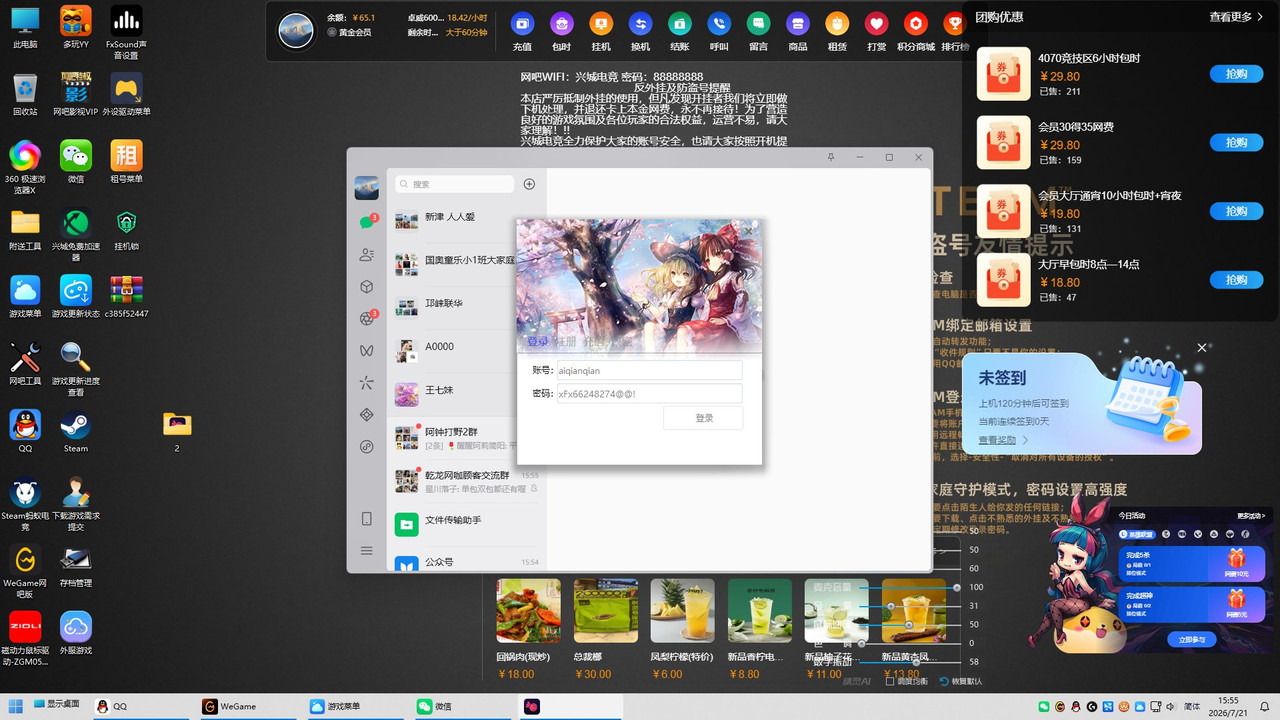
Task: Expand 更多活动 in today's activities
Action: point(1250,516)
